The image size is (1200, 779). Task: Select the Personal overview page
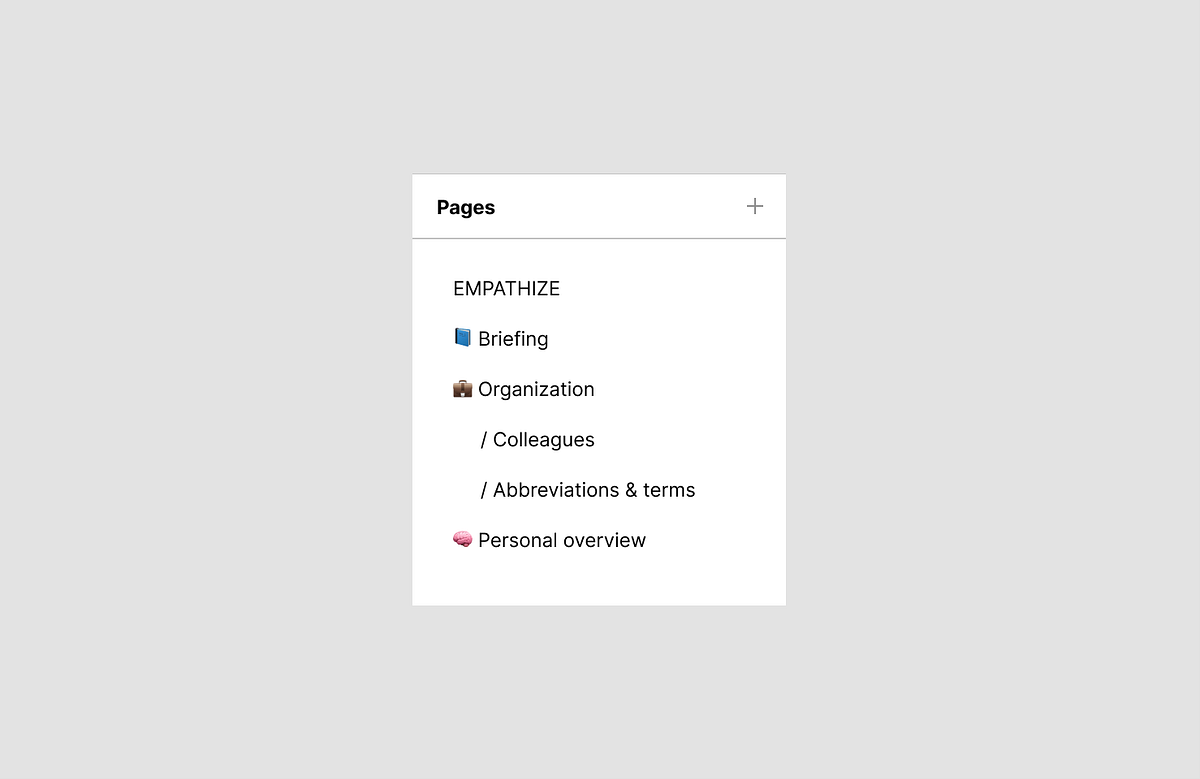pyautogui.click(x=561, y=539)
